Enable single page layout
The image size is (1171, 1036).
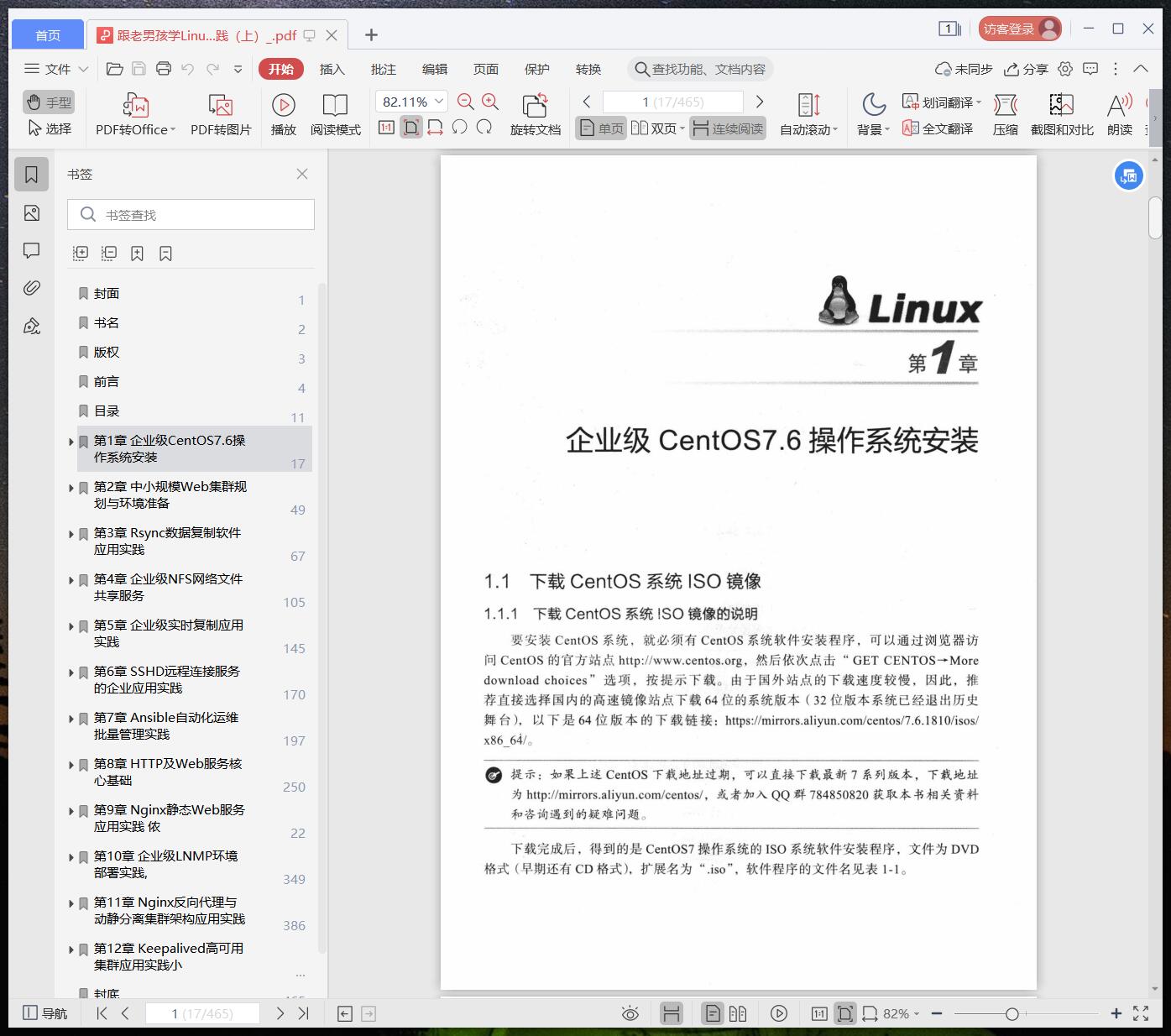tap(601, 128)
